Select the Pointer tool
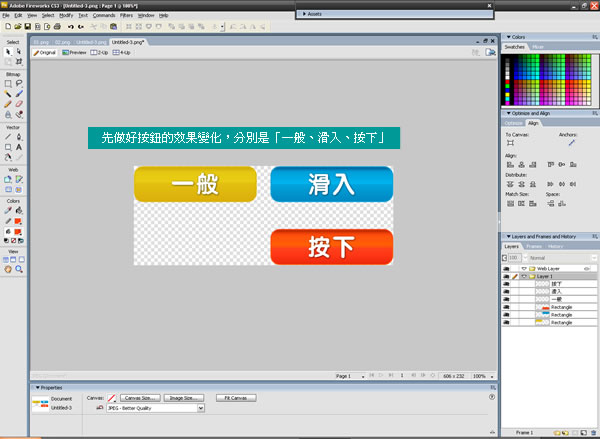This screenshot has height=439, width=600. 8,52
